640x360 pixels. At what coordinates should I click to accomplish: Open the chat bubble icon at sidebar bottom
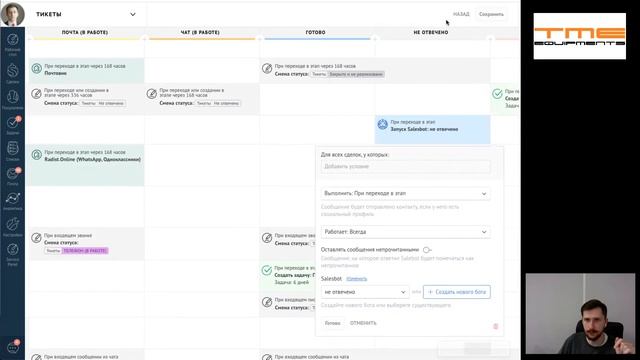click(13, 347)
